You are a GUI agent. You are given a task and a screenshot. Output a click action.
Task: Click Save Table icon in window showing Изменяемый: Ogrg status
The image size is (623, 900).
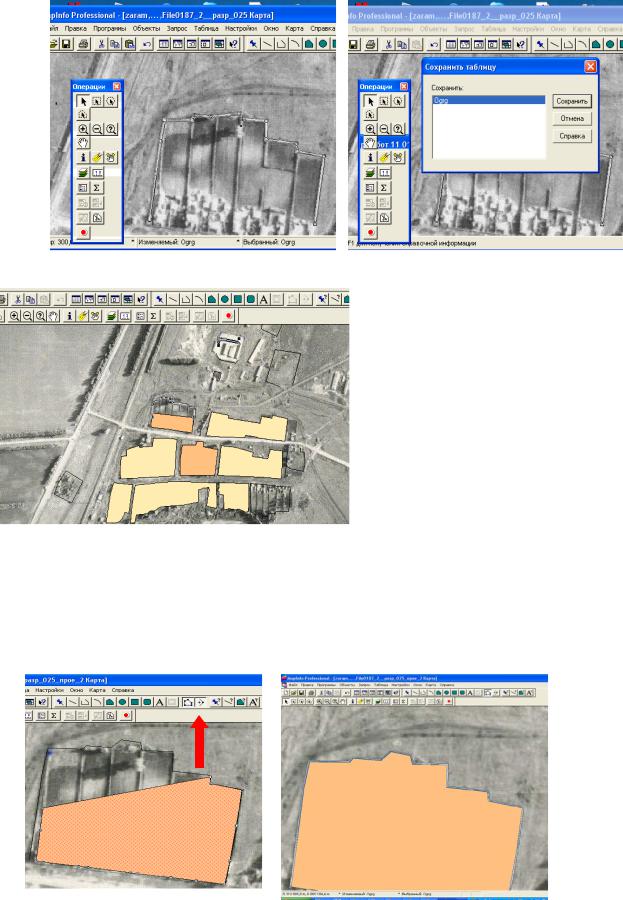[67, 44]
